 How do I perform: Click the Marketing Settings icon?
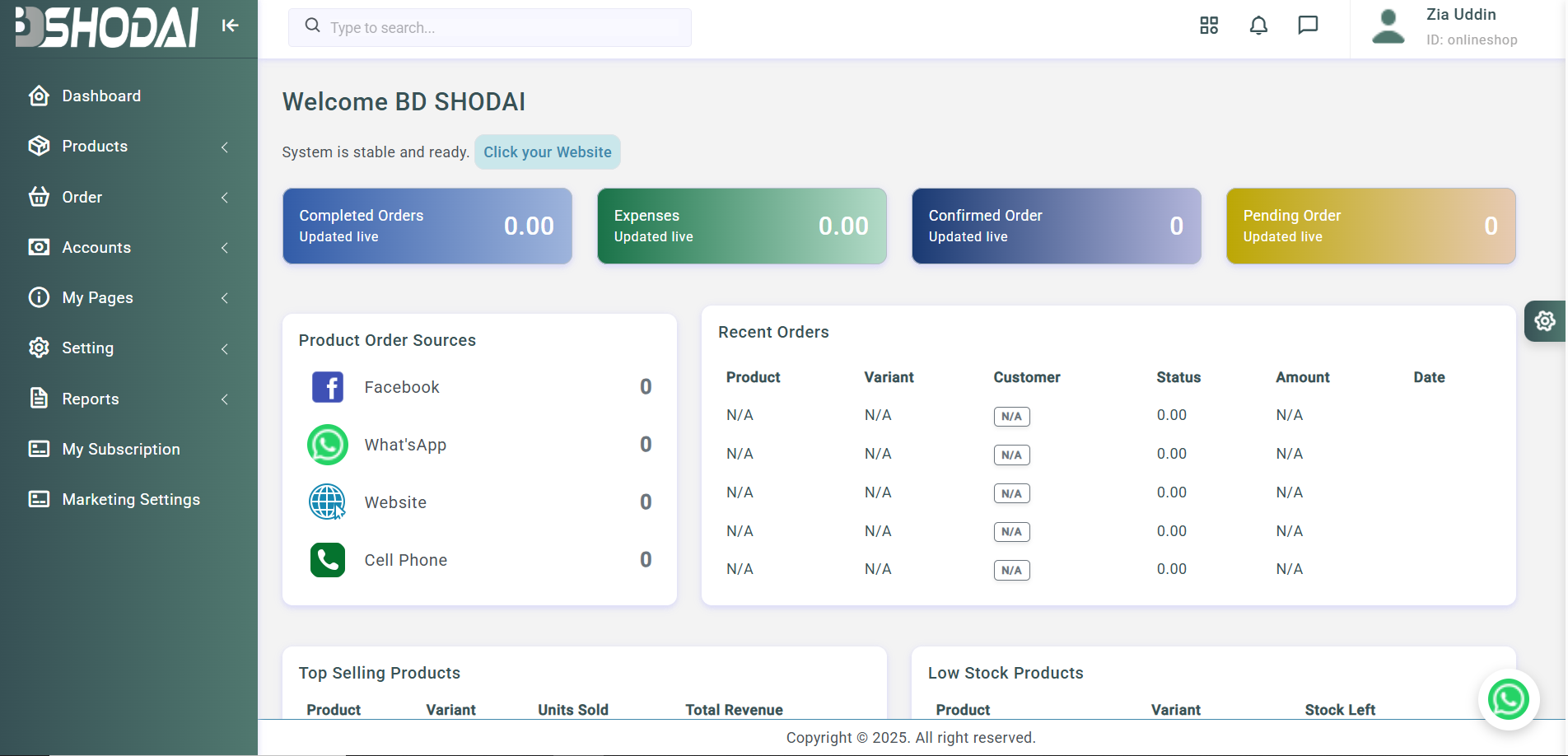tap(39, 499)
